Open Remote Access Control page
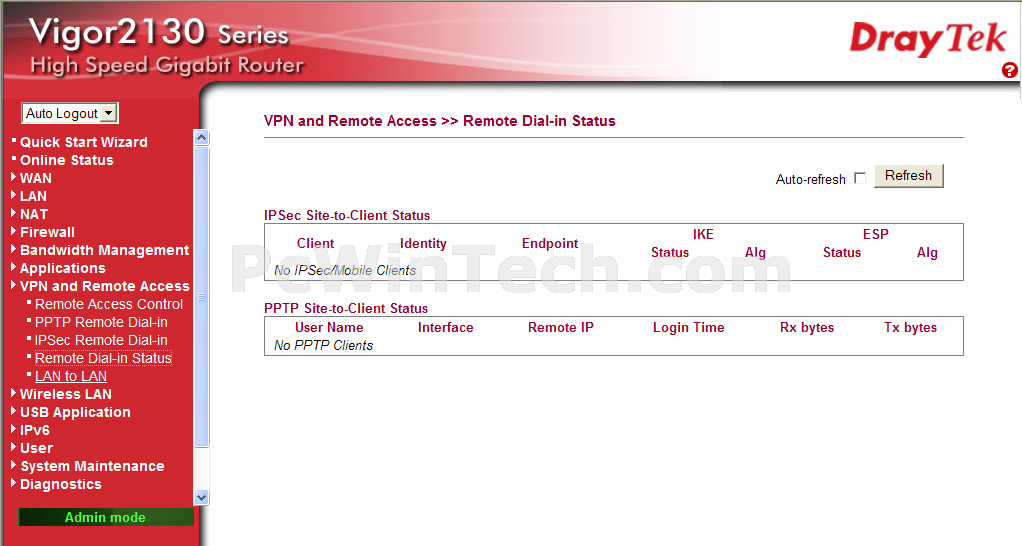This screenshot has width=1022, height=546. click(x=109, y=304)
